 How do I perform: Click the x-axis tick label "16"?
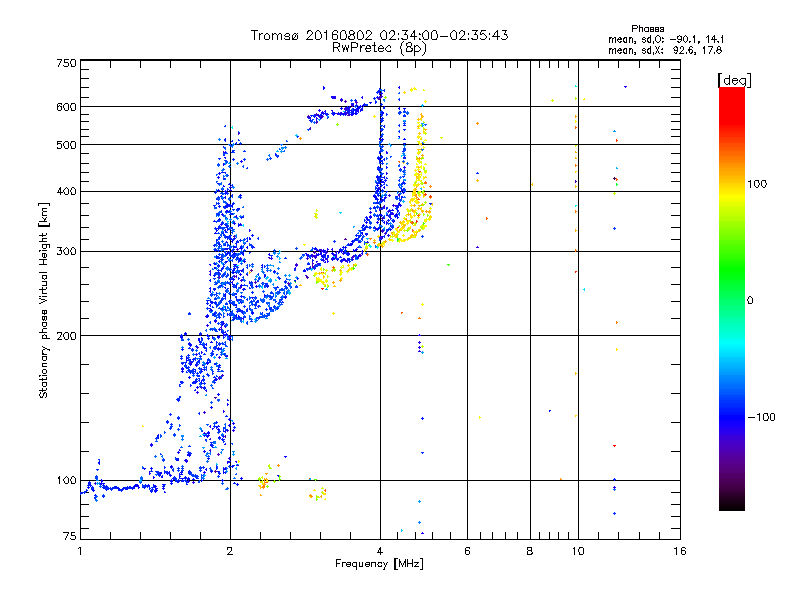pos(680,551)
